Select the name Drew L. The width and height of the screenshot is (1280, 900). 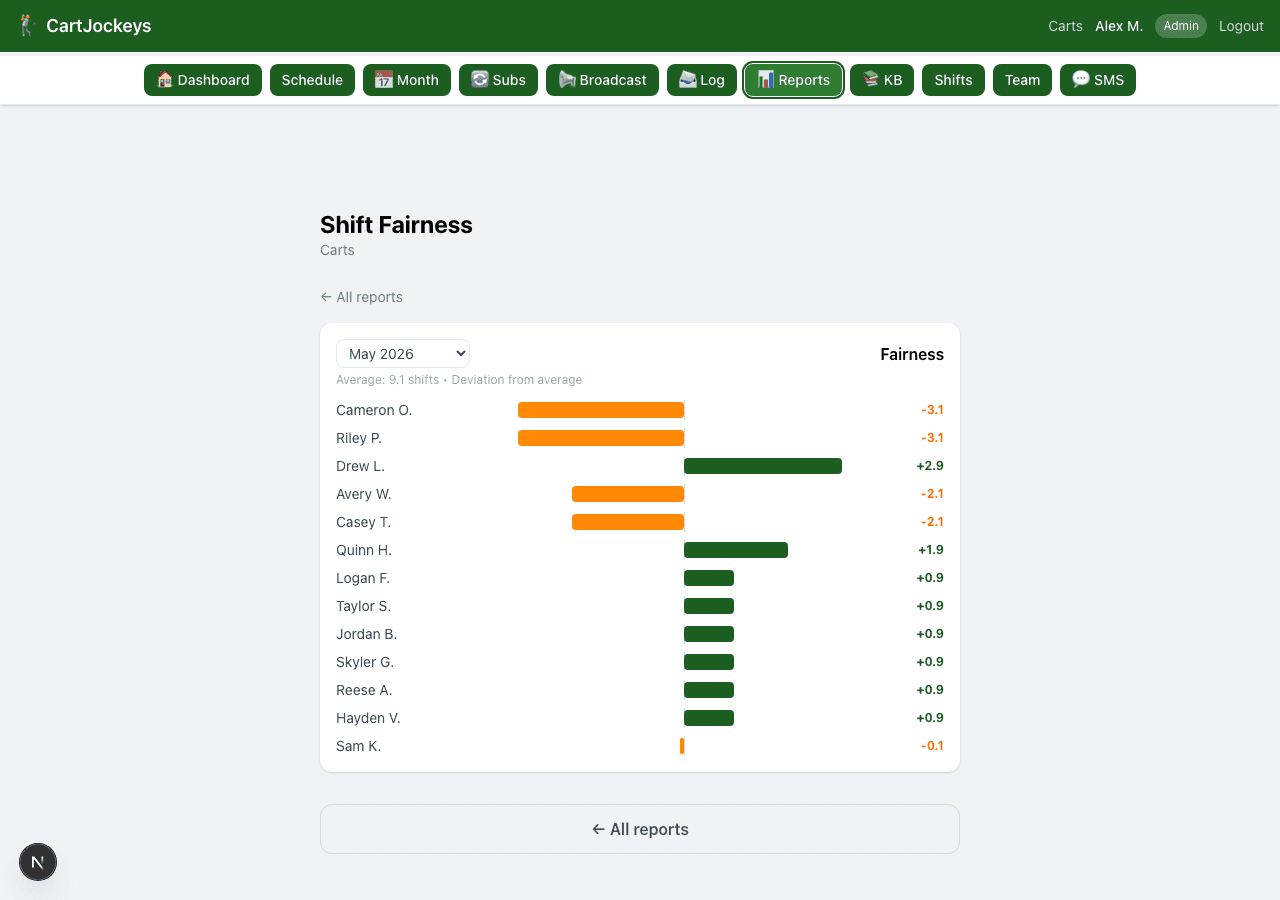(360, 466)
